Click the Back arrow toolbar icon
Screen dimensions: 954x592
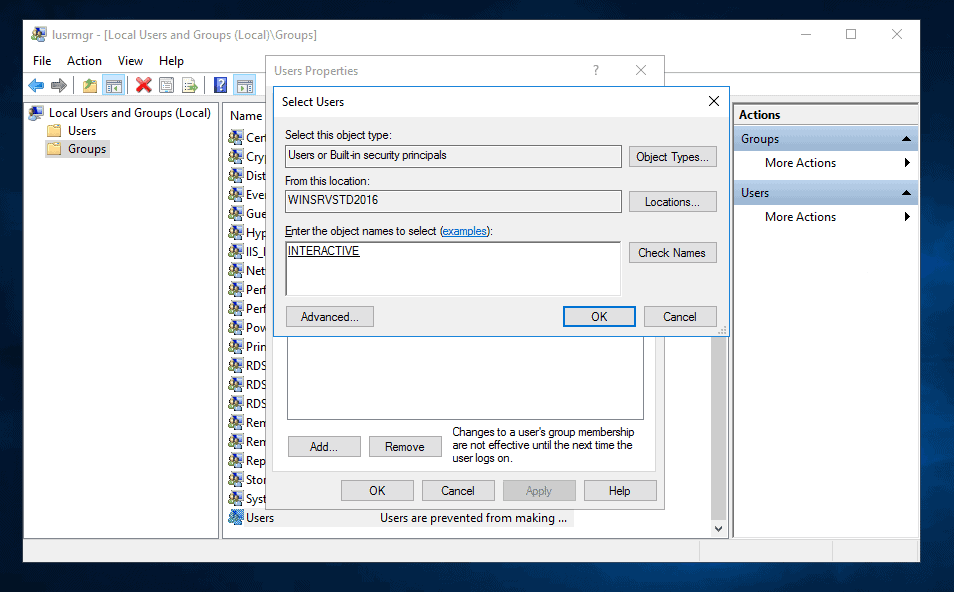pyautogui.click(x=36, y=86)
